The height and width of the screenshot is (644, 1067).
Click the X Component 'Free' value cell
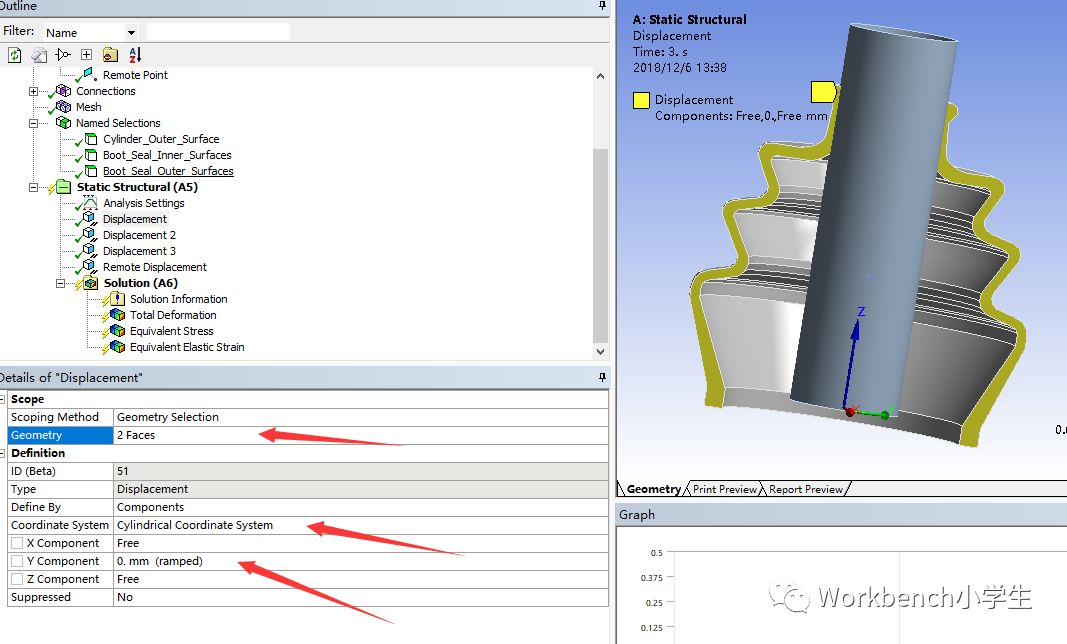(x=361, y=543)
